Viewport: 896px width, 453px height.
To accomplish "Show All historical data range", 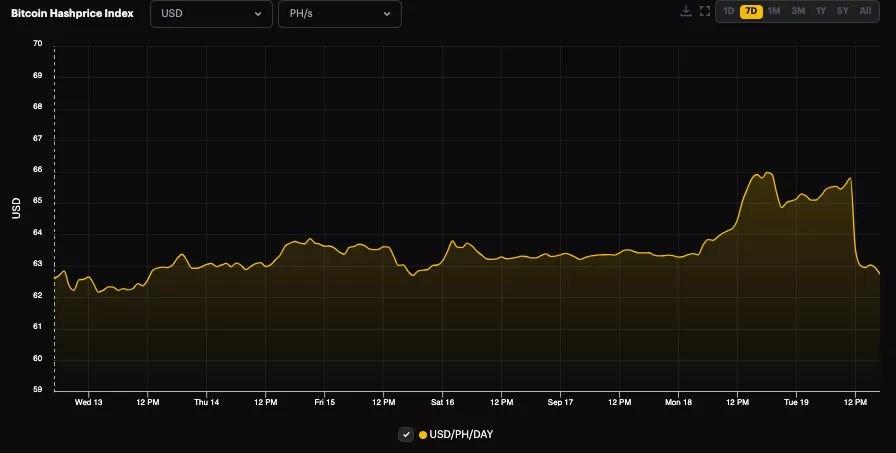I will (x=865, y=11).
